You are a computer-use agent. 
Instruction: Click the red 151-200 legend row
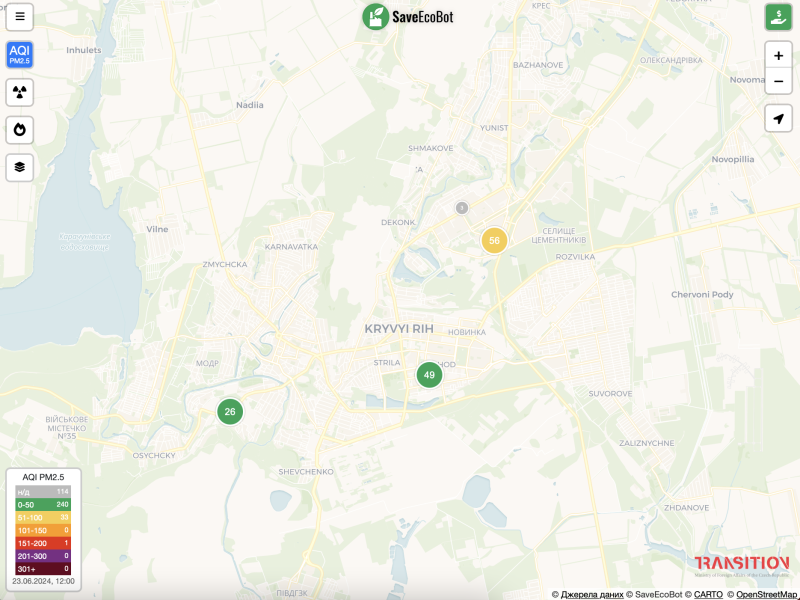click(x=43, y=543)
